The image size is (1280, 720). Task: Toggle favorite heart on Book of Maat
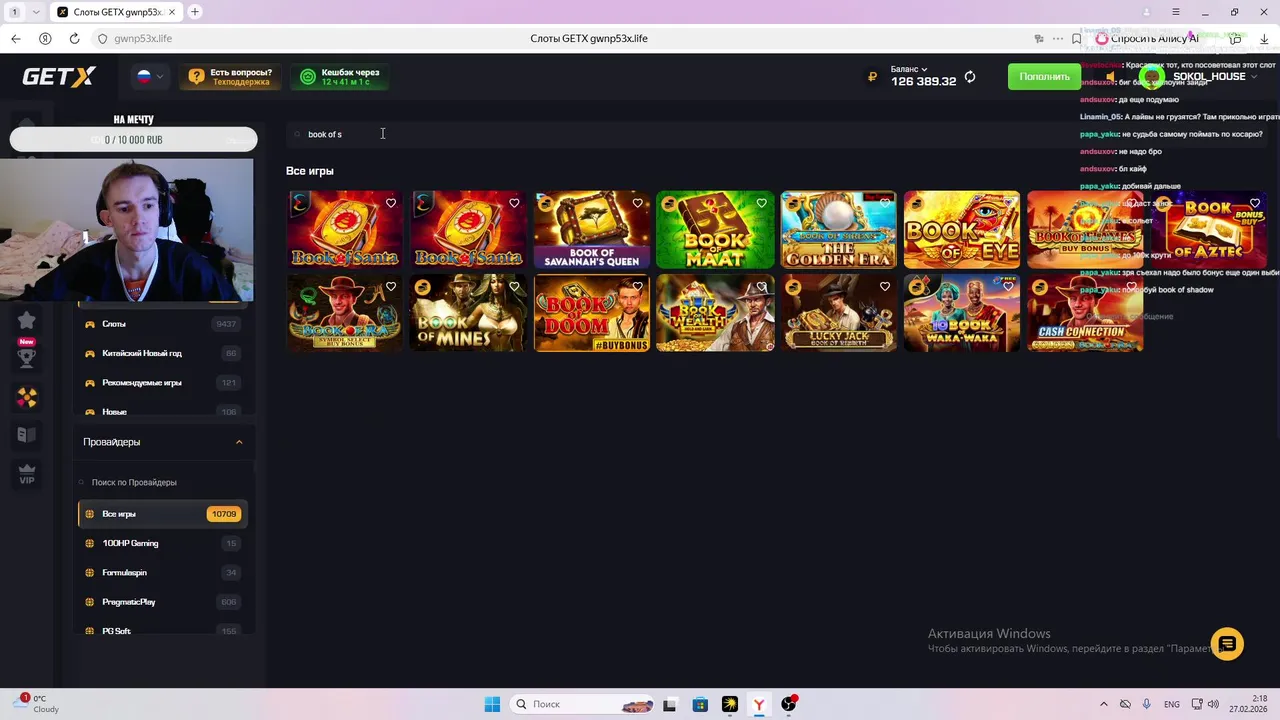point(761,203)
